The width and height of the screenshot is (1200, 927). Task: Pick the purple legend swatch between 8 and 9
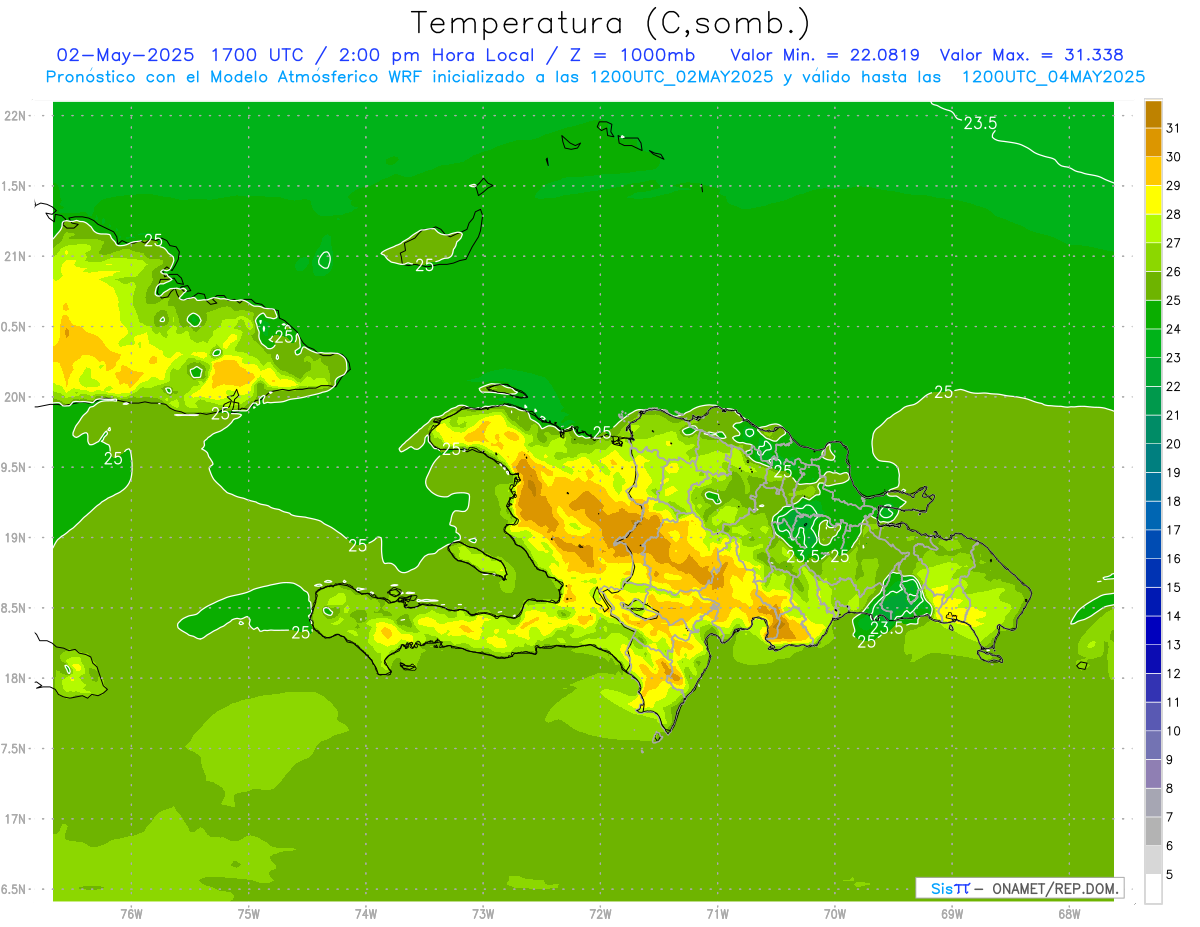[x=1153, y=774]
